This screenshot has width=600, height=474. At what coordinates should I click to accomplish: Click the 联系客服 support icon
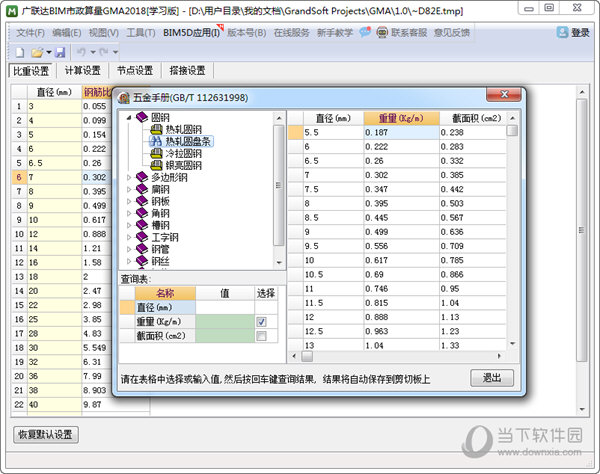tap(382, 33)
